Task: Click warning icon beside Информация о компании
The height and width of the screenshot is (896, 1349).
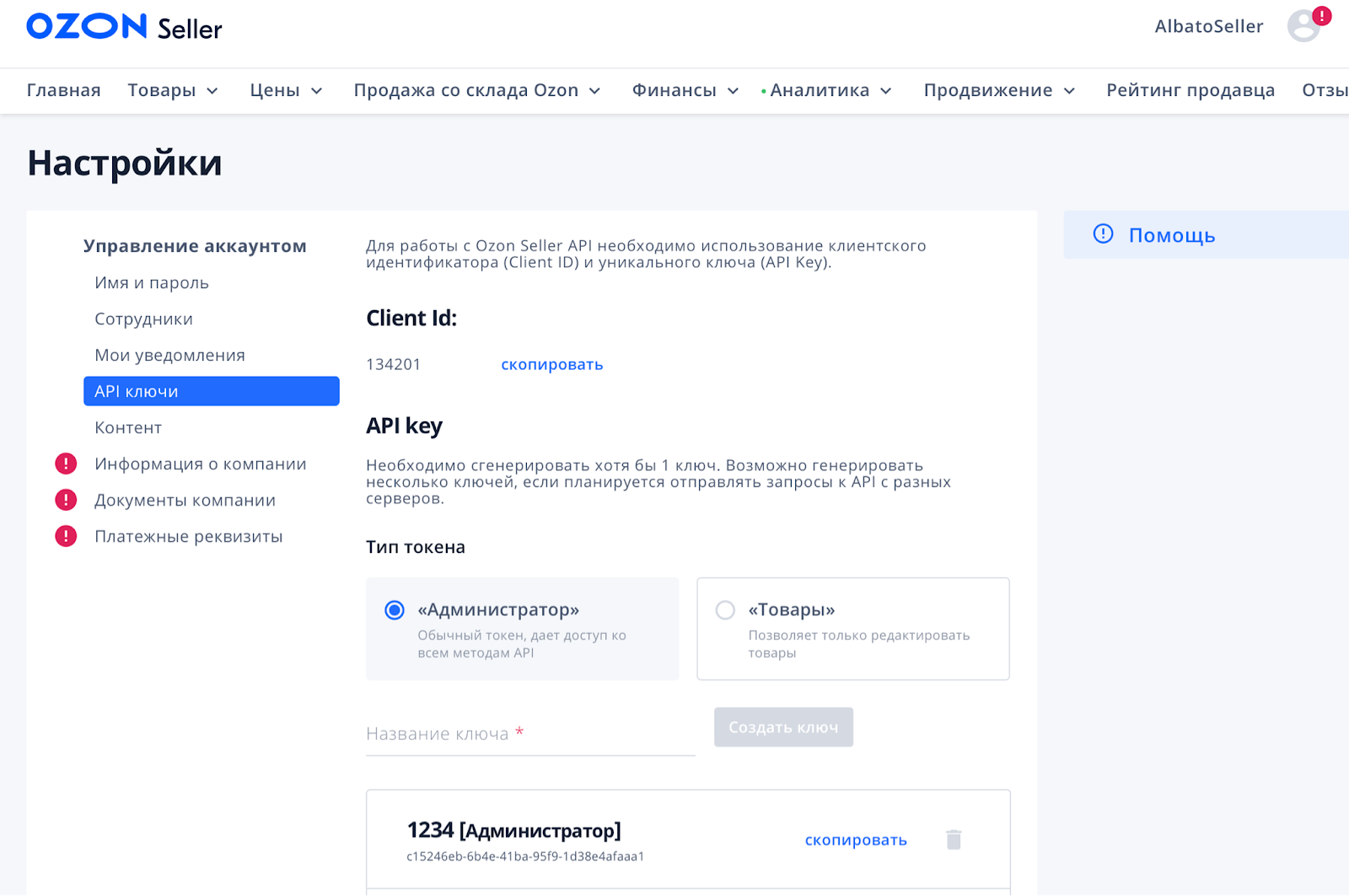Action: (x=66, y=464)
